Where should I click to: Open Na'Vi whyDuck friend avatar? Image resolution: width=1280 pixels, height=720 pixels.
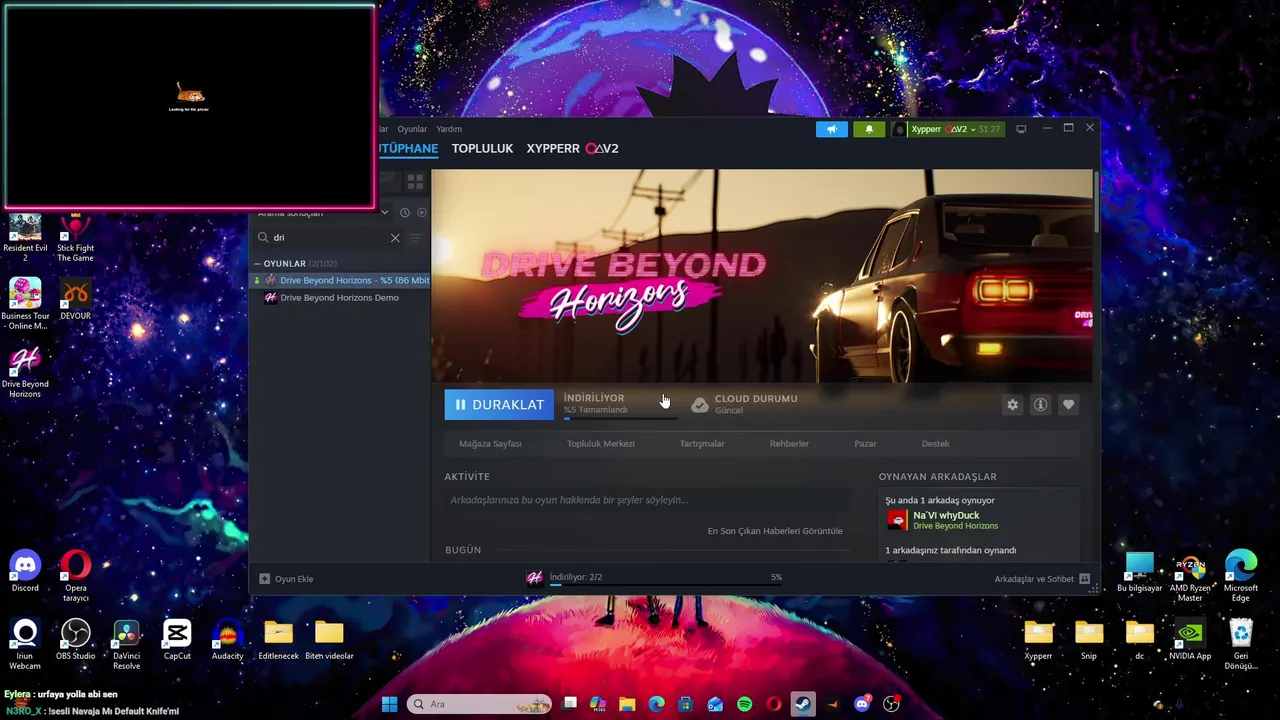click(x=897, y=520)
